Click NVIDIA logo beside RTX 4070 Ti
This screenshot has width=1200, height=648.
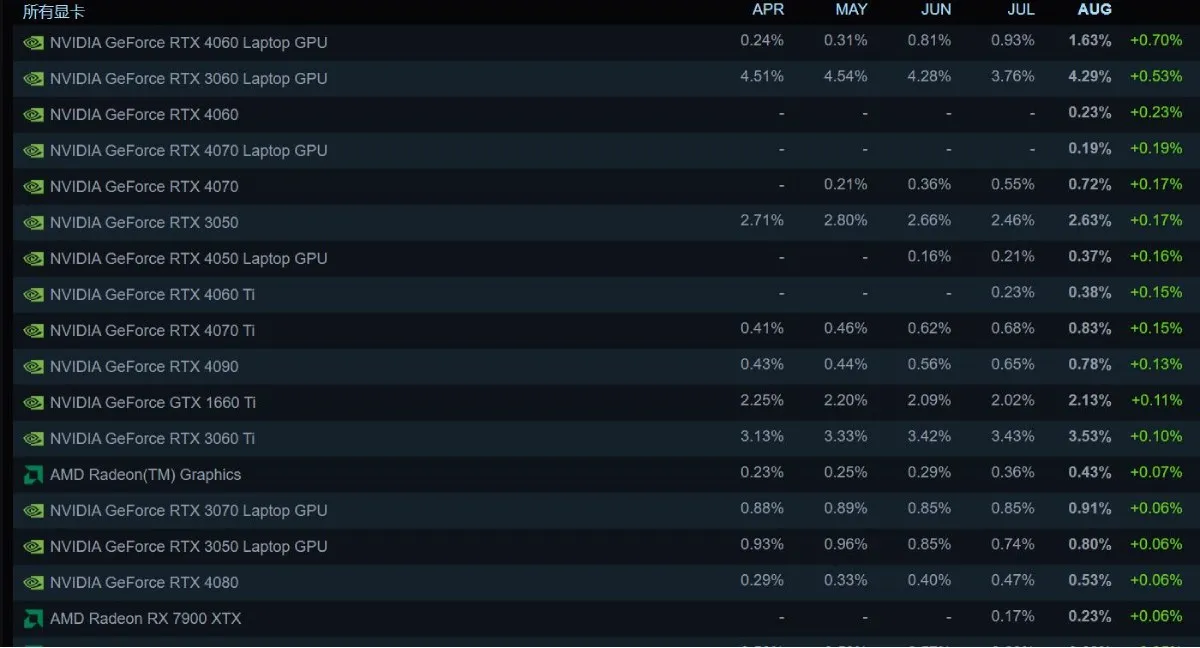pos(33,331)
